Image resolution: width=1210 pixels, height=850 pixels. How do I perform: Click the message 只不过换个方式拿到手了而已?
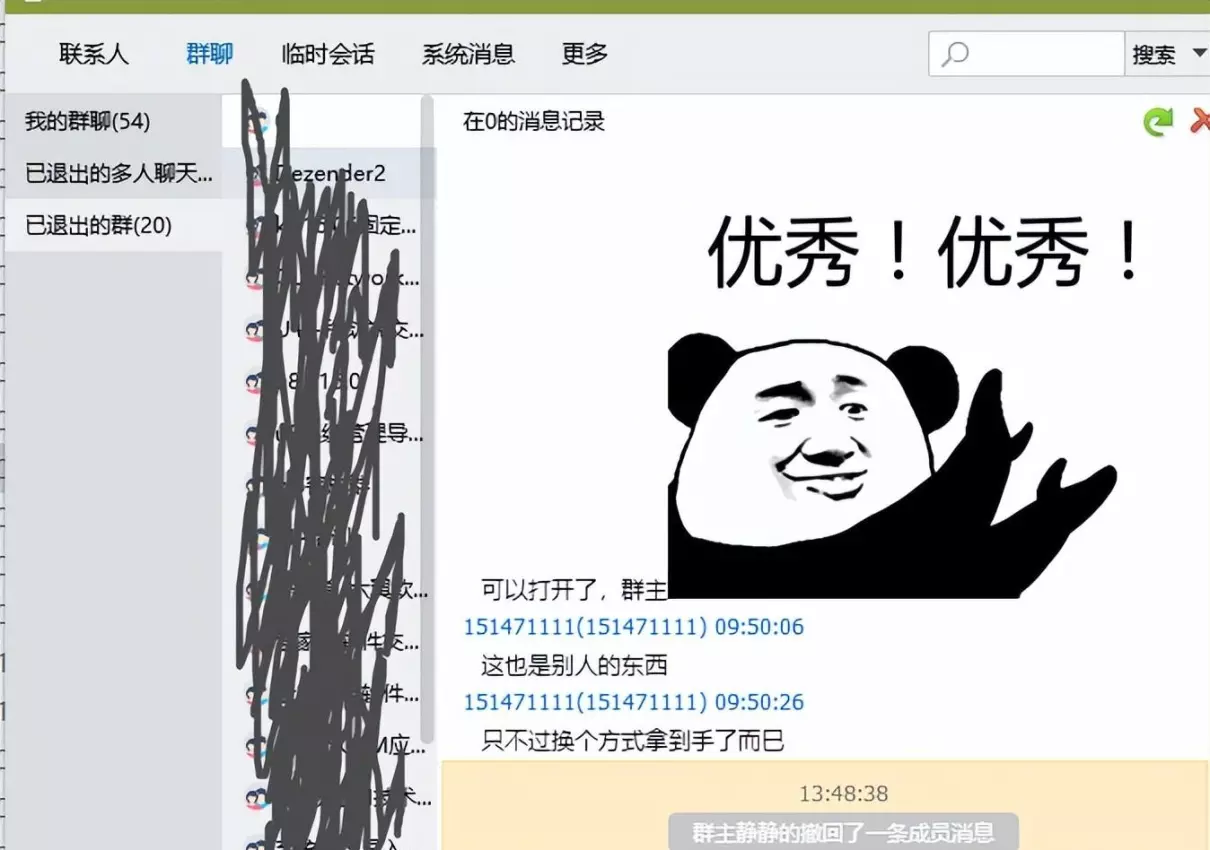coord(632,740)
